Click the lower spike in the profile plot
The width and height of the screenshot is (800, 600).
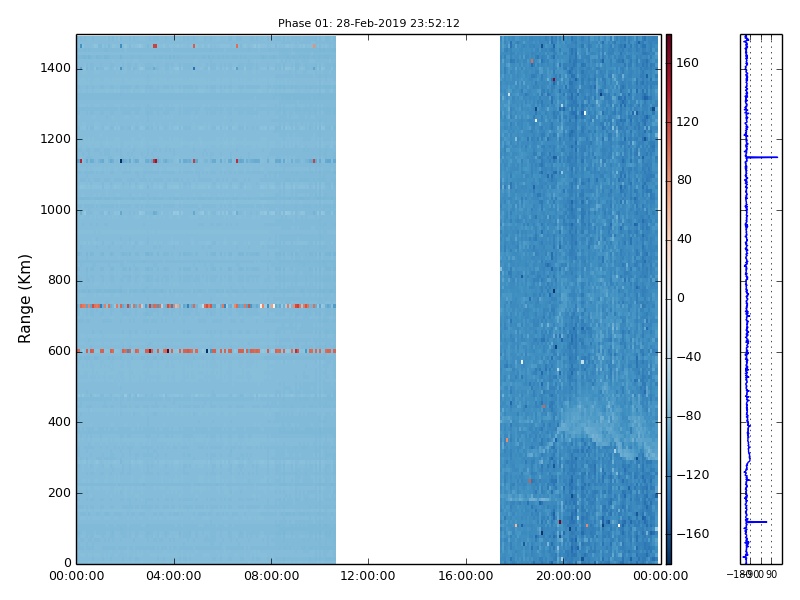757,522
